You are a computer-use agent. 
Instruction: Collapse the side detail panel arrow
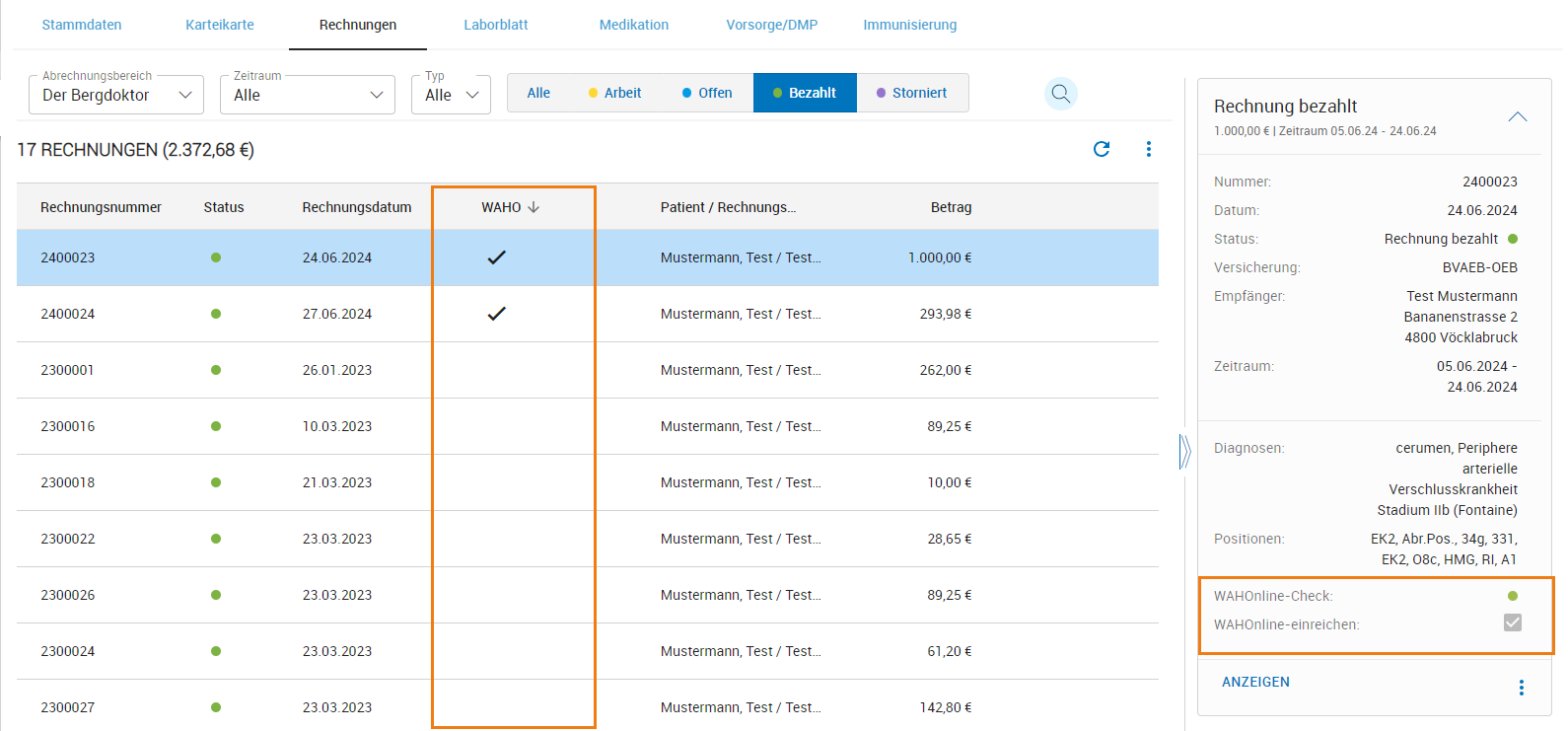(1184, 452)
